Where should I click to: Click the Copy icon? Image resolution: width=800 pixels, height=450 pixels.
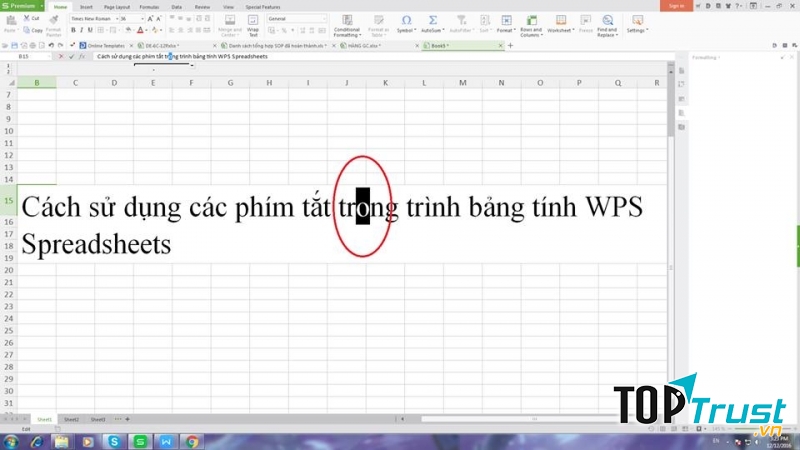tap(33, 30)
